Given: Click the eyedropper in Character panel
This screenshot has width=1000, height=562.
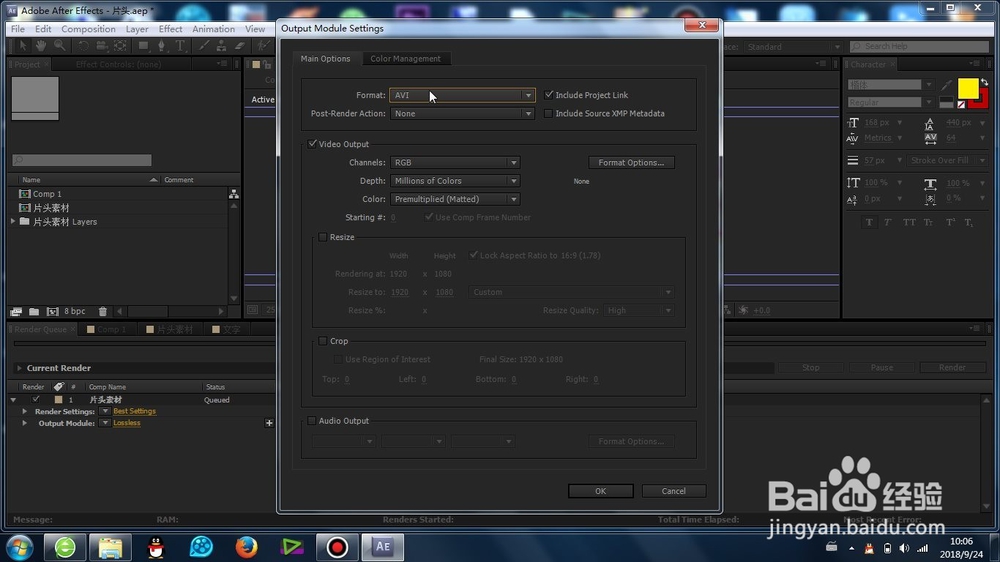Looking at the screenshot, I should [946, 85].
